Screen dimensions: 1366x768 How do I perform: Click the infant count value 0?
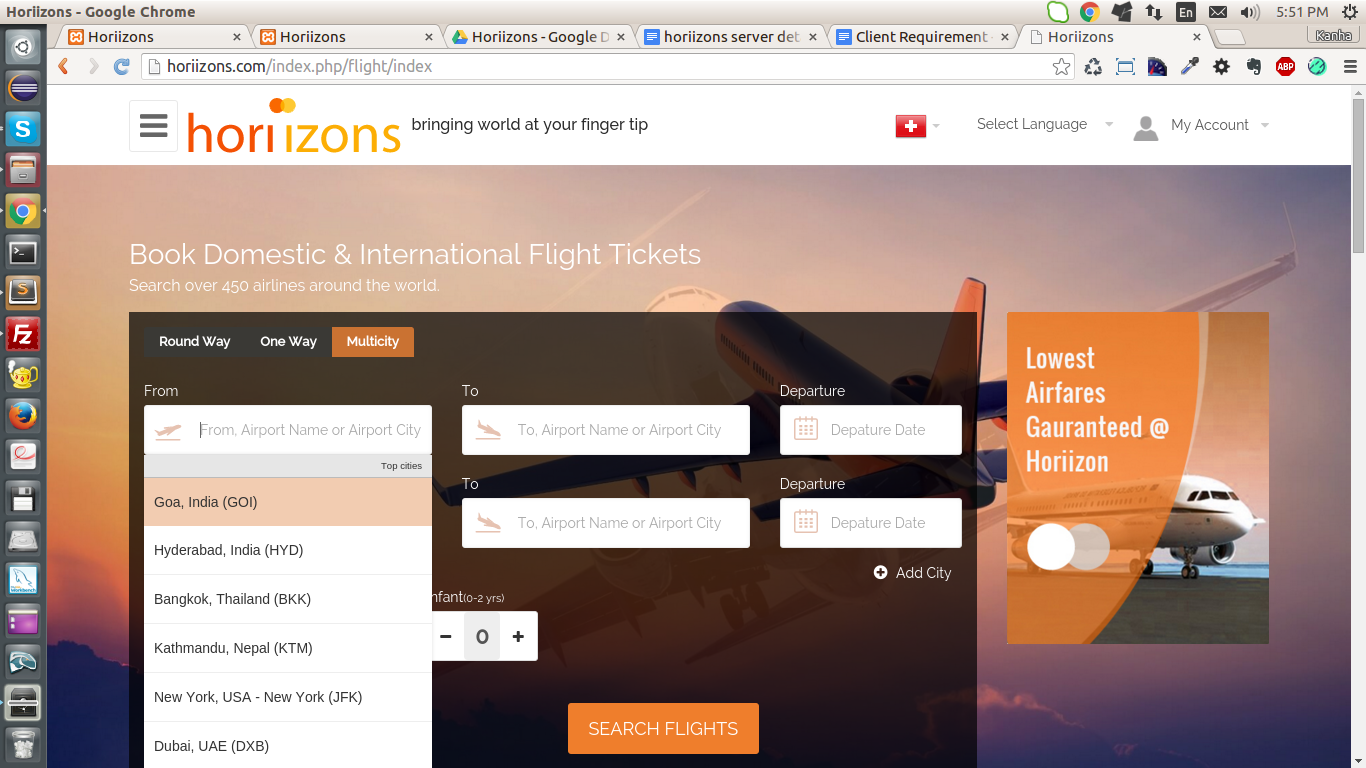(482, 636)
